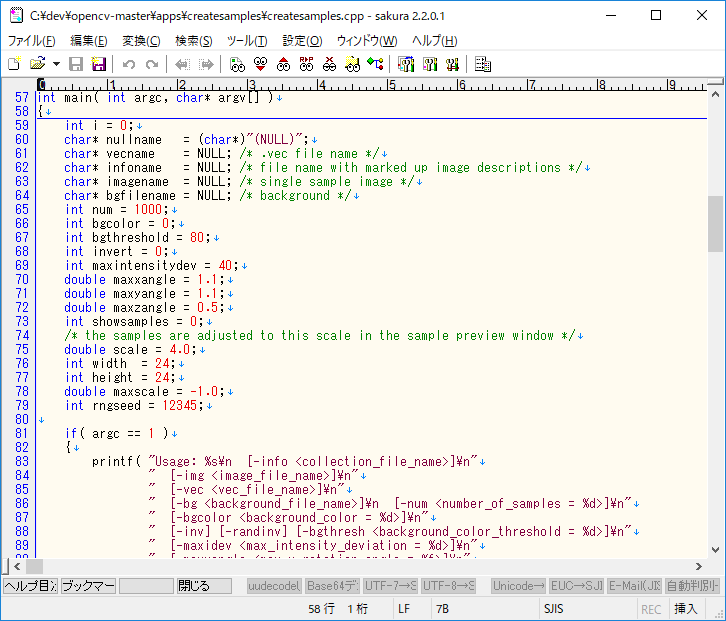Click the REC macro recording indicator
Image resolution: width=726 pixels, height=621 pixels.
[651, 608]
